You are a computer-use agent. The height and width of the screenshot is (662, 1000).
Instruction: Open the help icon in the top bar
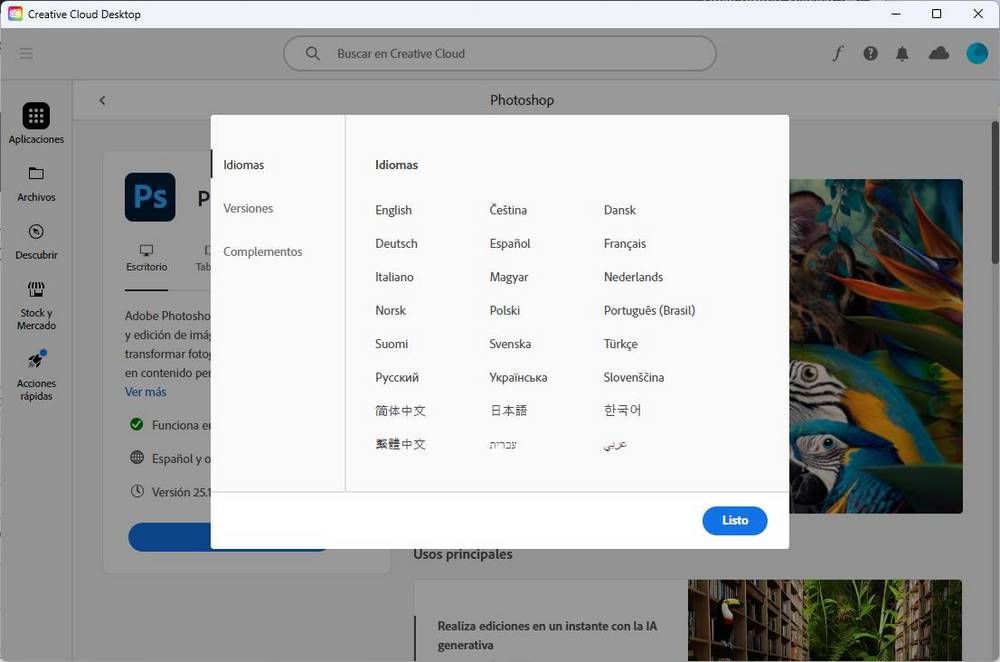(x=870, y=53)
